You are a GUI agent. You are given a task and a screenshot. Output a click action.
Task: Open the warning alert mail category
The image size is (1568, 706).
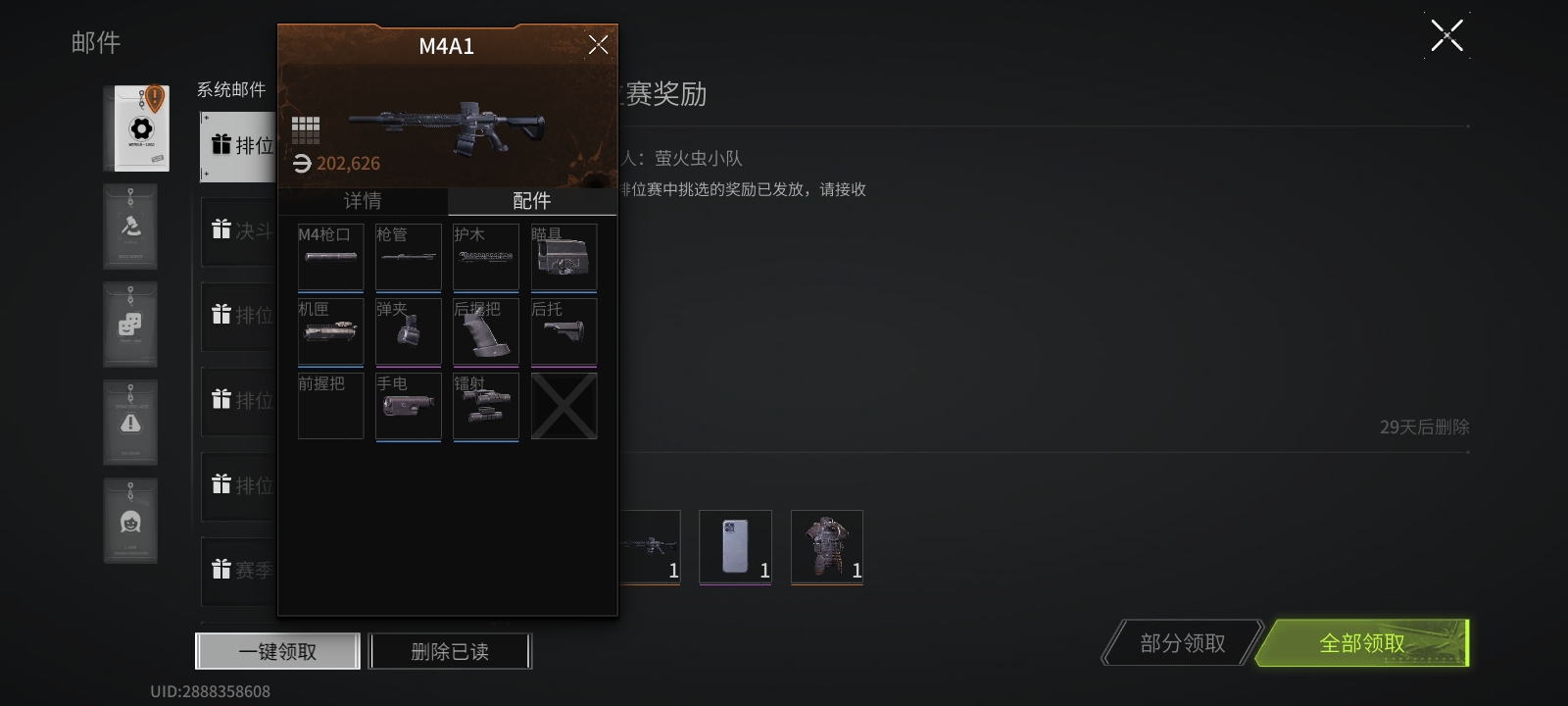(130, 423)
